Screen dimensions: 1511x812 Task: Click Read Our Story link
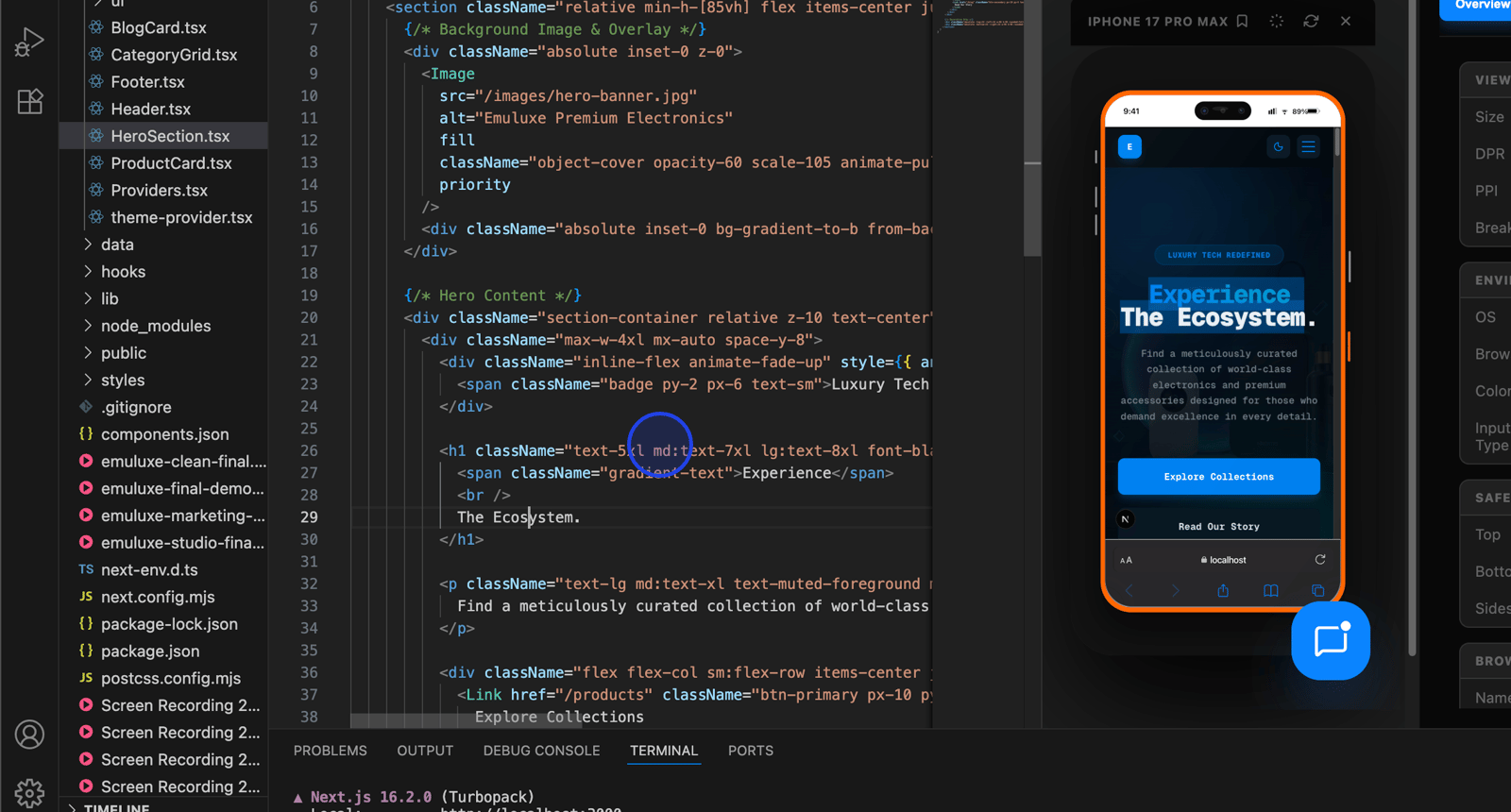[x=1218, y=527]
